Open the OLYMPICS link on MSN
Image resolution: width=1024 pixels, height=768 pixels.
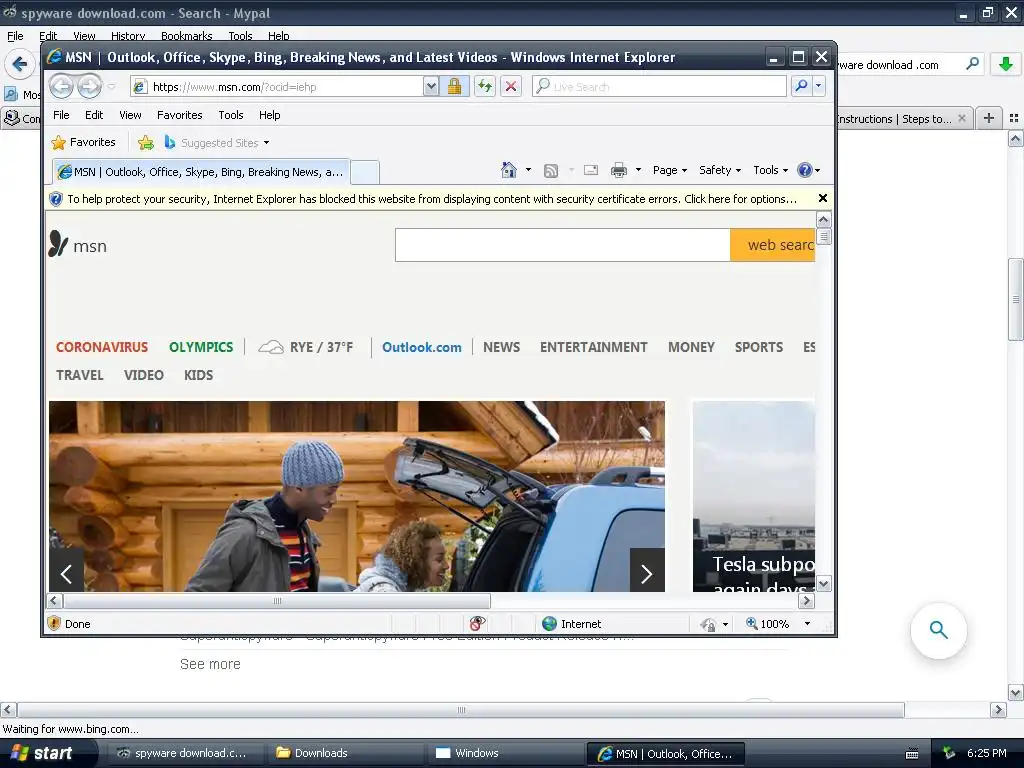[x=201, y=347]
